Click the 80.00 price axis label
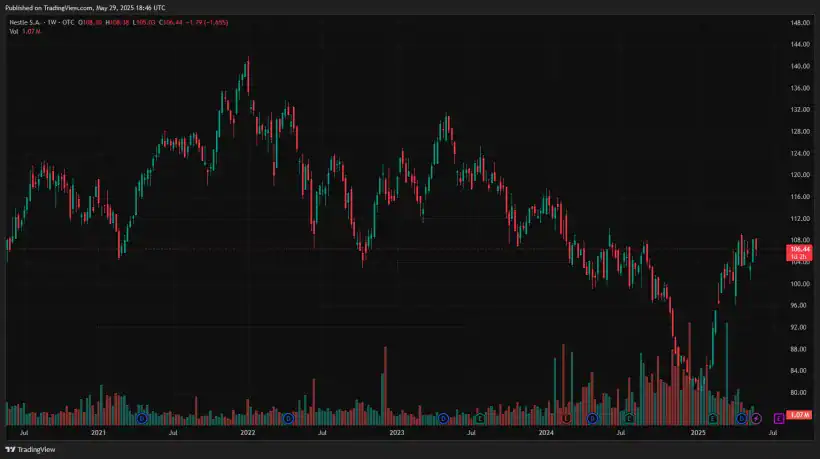Viewport: 820px width, 459px height. pyautogui.click(x=798, y=393)
